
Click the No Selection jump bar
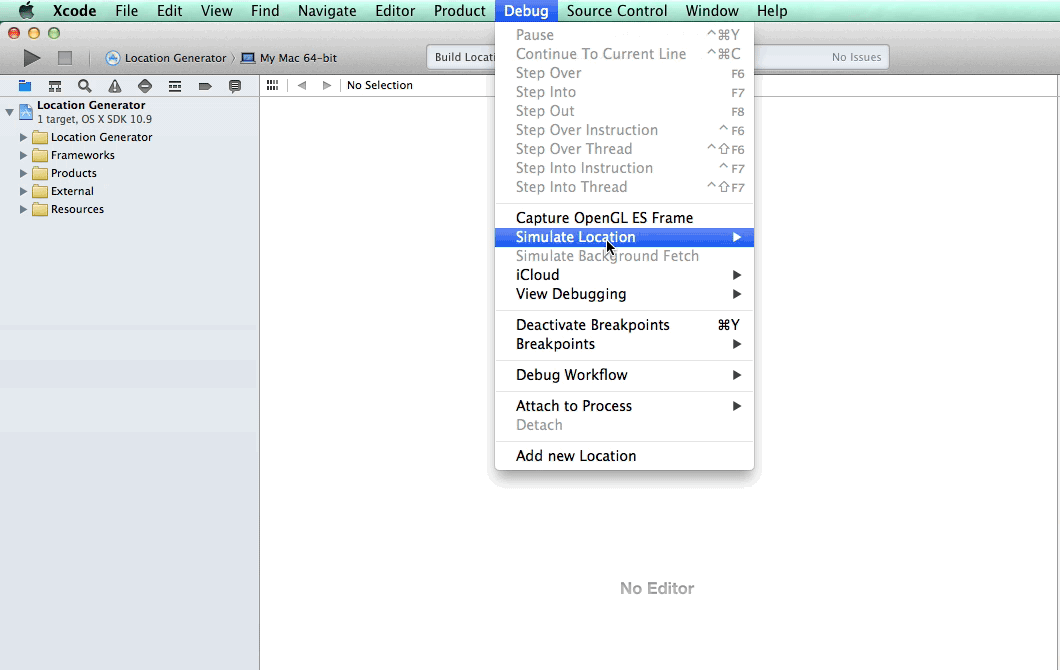click(x=379, y=85)
